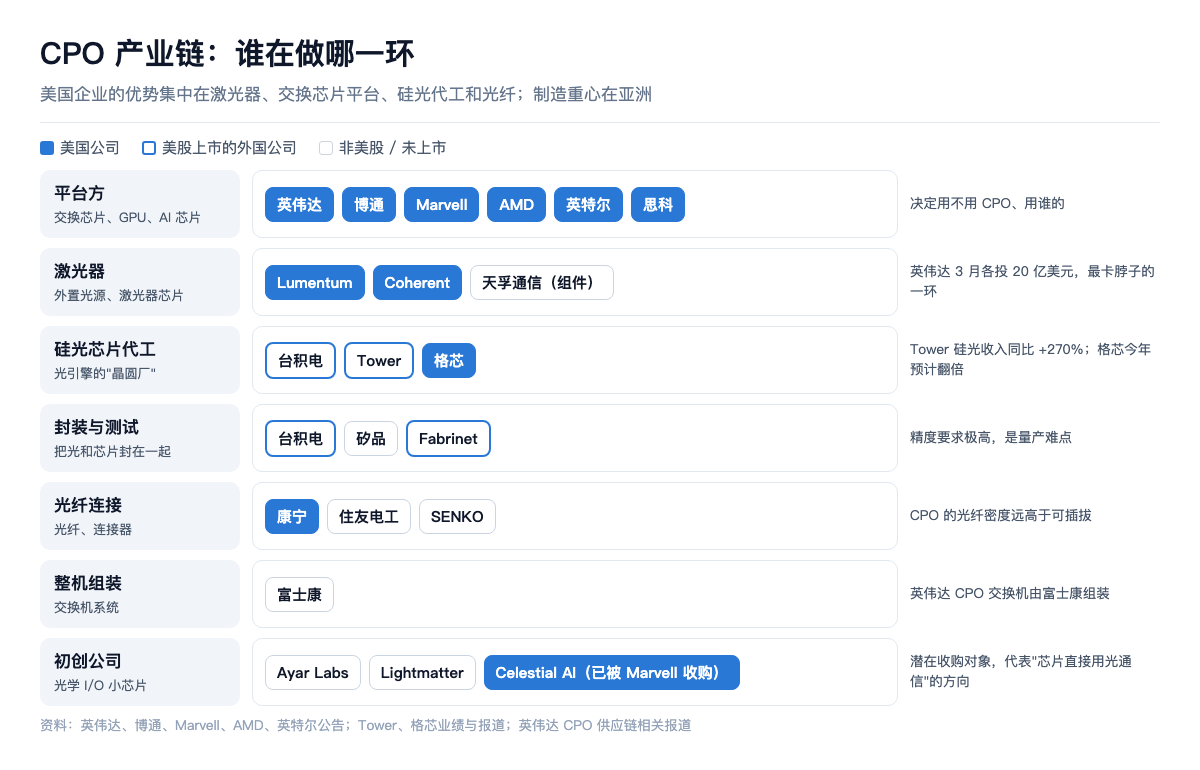Click the note CPO 的光纤密度远高于可插拔

(x=1001, y=516)
